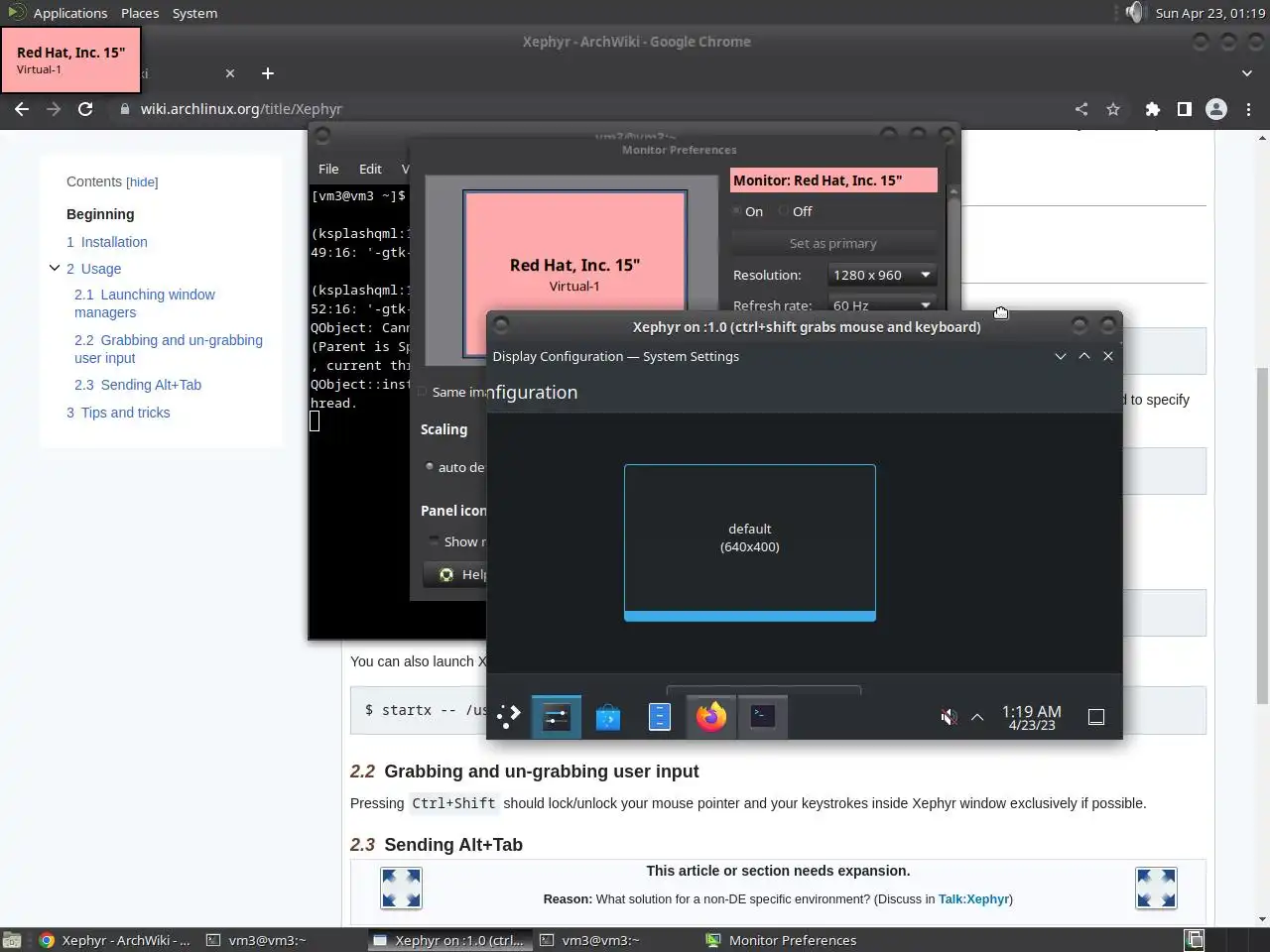The width and height of the screenshot is (1270, 952).
Task: Select the auto detect scaling radio button
Action: click(x=430, y=466)
